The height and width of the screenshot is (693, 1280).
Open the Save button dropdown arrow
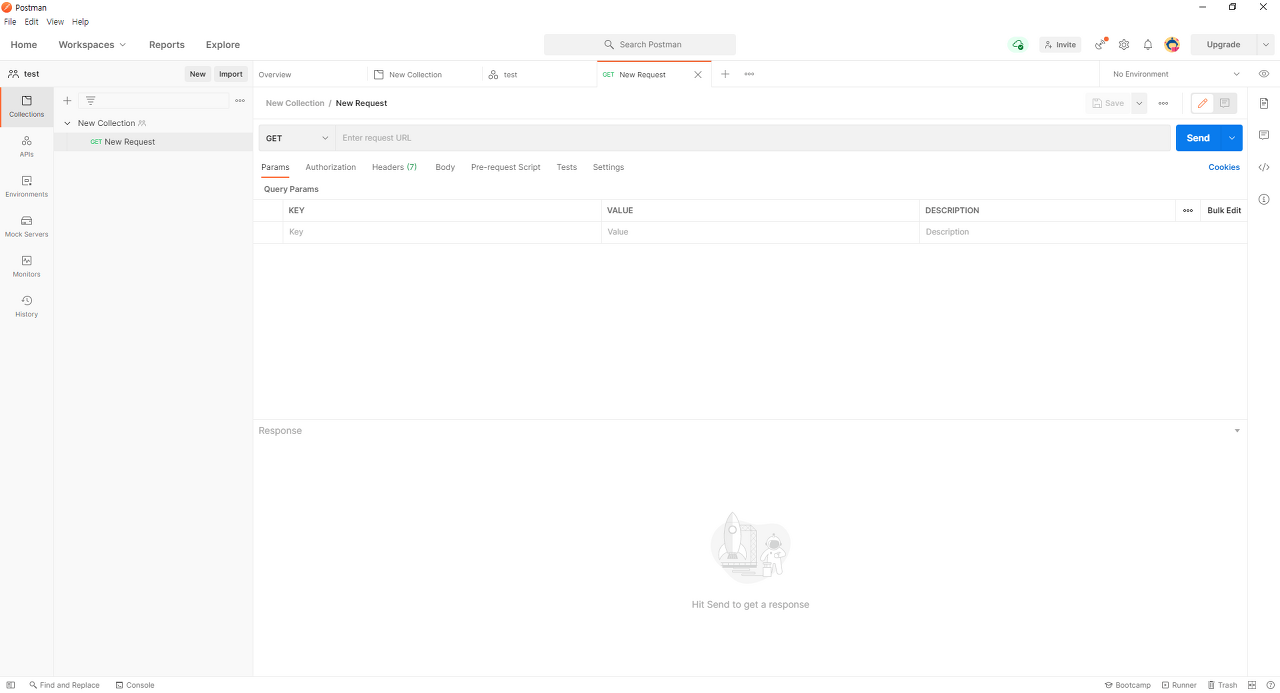point(1139,103)
